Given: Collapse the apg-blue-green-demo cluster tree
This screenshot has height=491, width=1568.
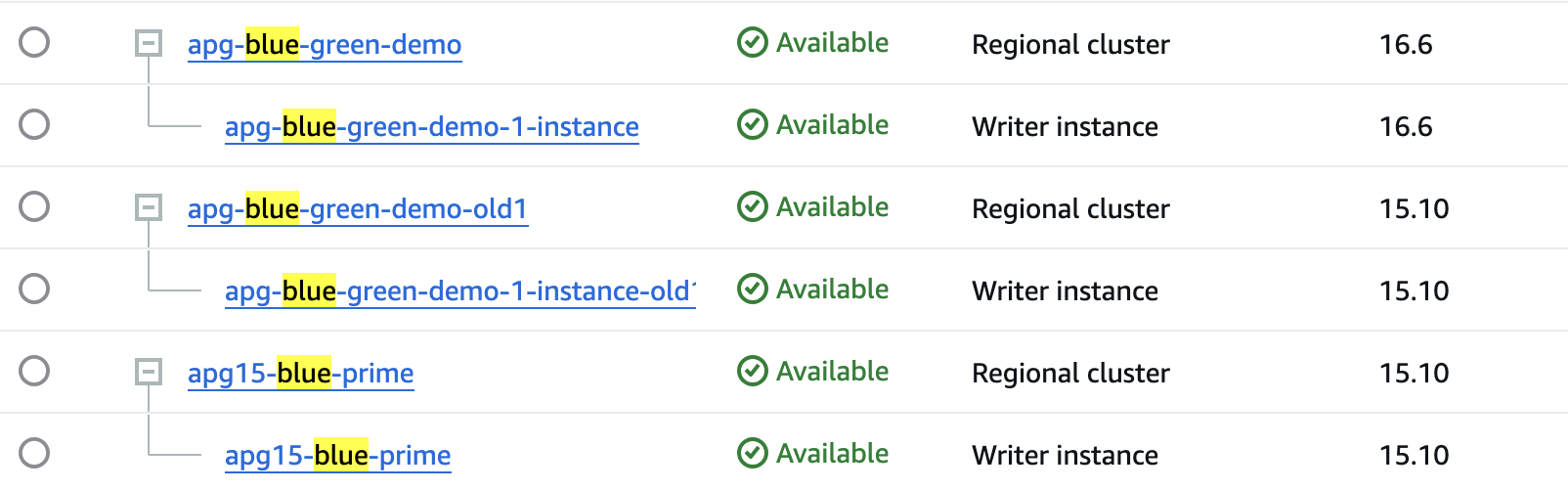Looking at the screenshot, I should [x=149, y=43].
